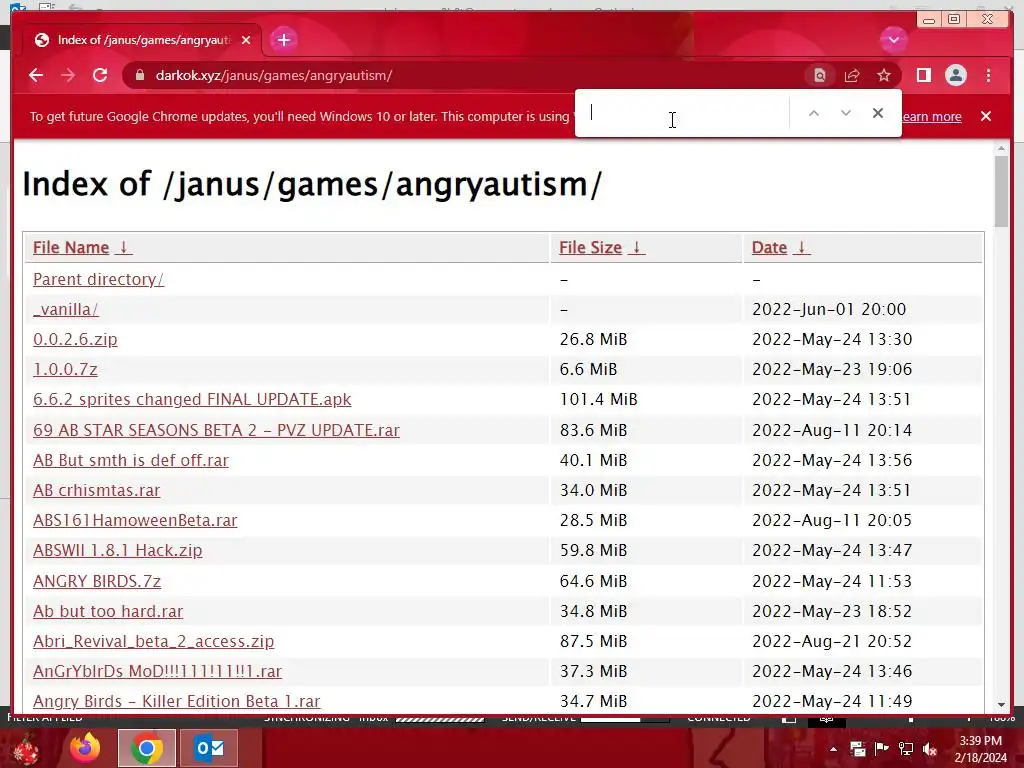This screenshot has width=1024, height=768.
Task: Jump to previous find result
Action: [814, 114]
